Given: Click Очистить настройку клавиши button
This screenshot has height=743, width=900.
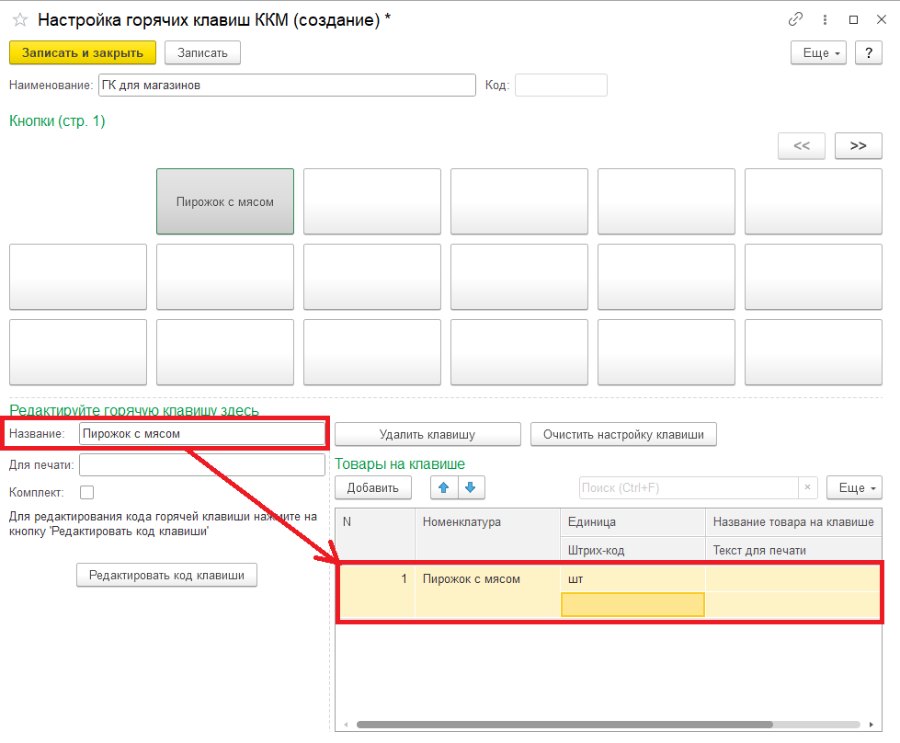Looking at the screenshot, I should [x=623, y=435].
